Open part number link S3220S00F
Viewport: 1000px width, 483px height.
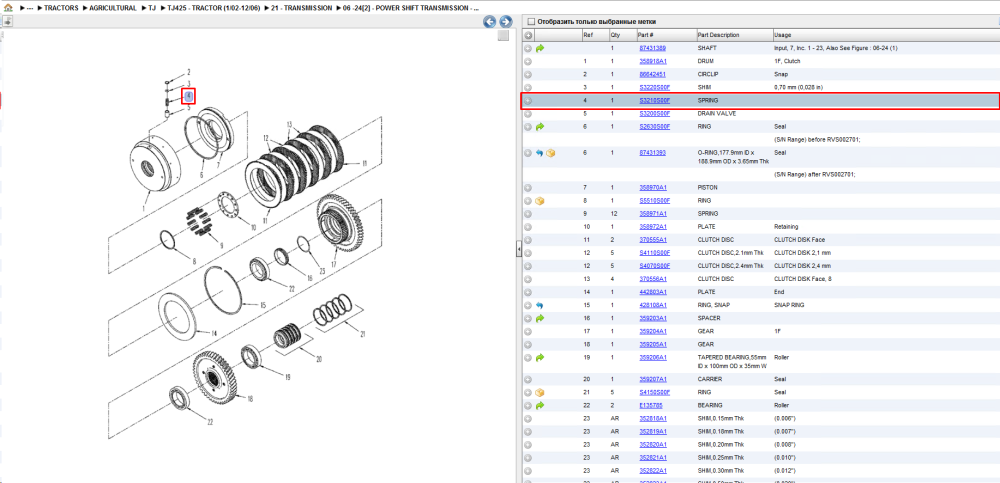click(x=654, y=87)
